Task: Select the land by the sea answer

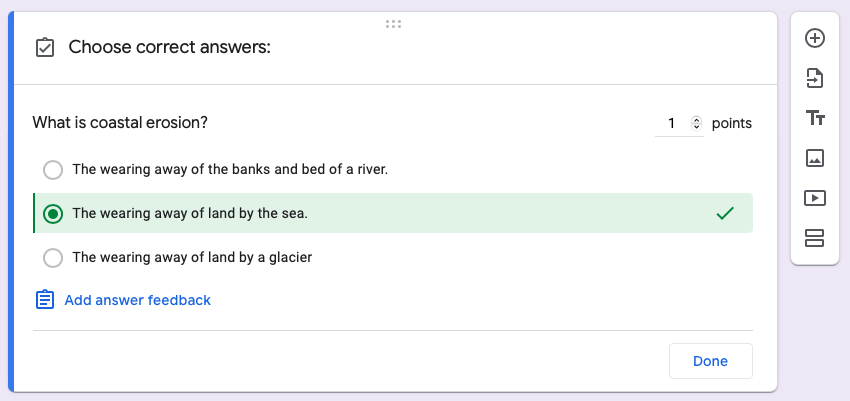Action: tap(53, 214)
